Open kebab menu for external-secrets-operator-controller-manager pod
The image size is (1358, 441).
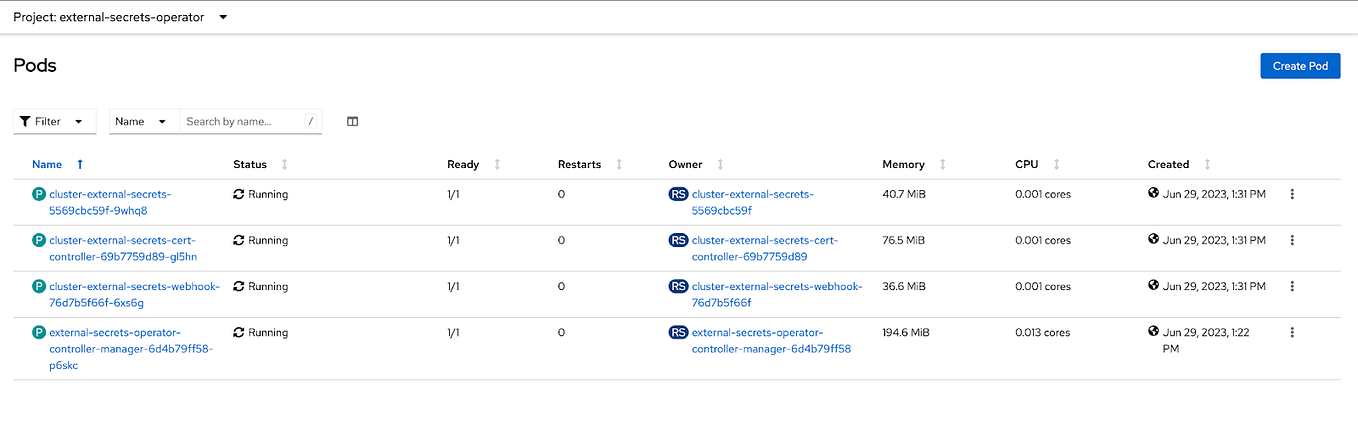pos(1292,332)
